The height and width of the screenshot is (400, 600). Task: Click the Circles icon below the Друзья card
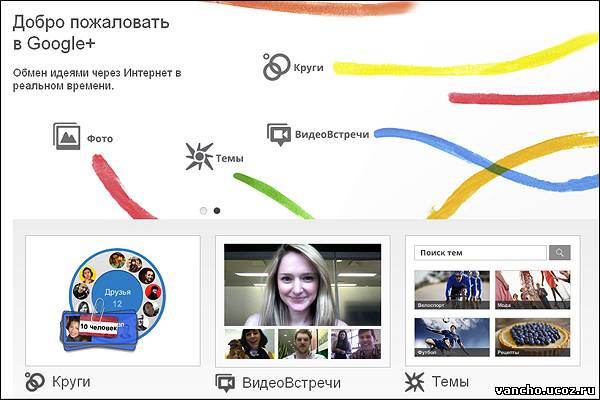pyautogui.click(x=35, y=382)
